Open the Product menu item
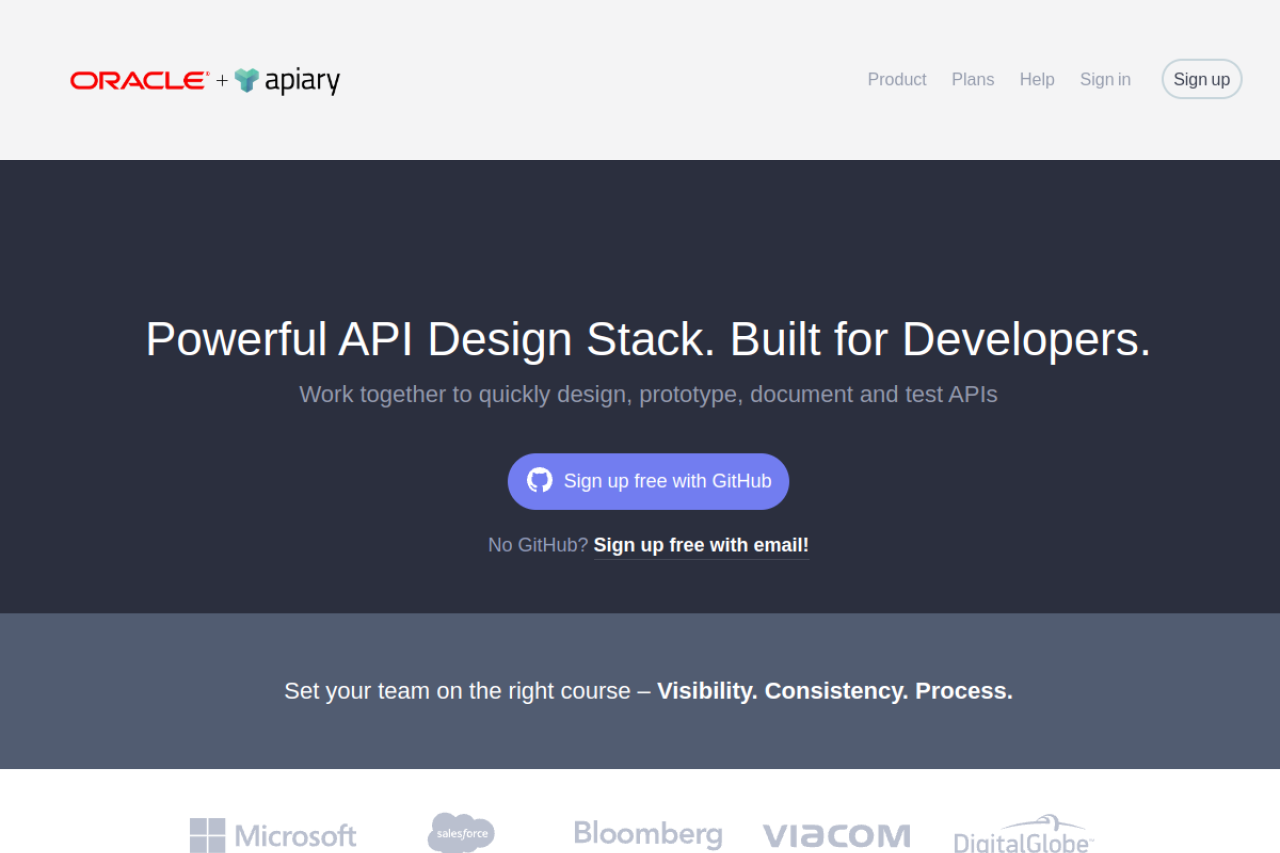This screenshot has width=1280, height=853. tap(896, 79)
